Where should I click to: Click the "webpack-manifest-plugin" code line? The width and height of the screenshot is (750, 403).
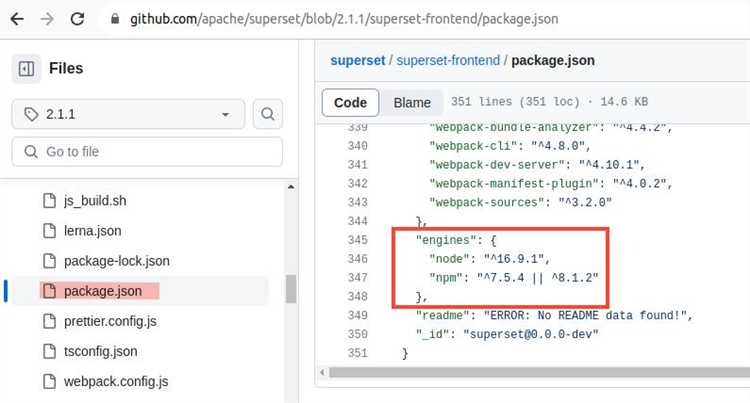point(551,184)
